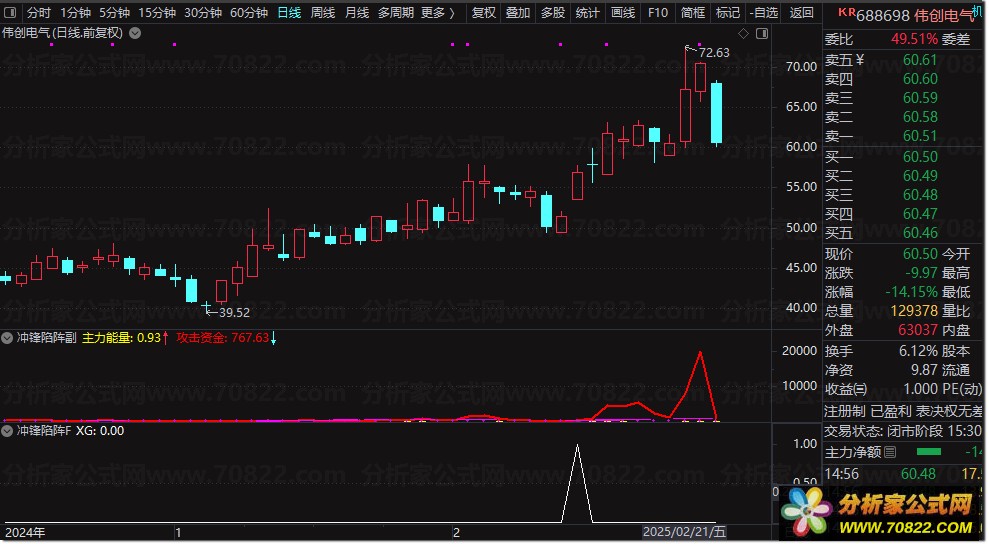Toggle the right panel layout icon
Viewport: 989px width, 544px height.
point(762,33)
